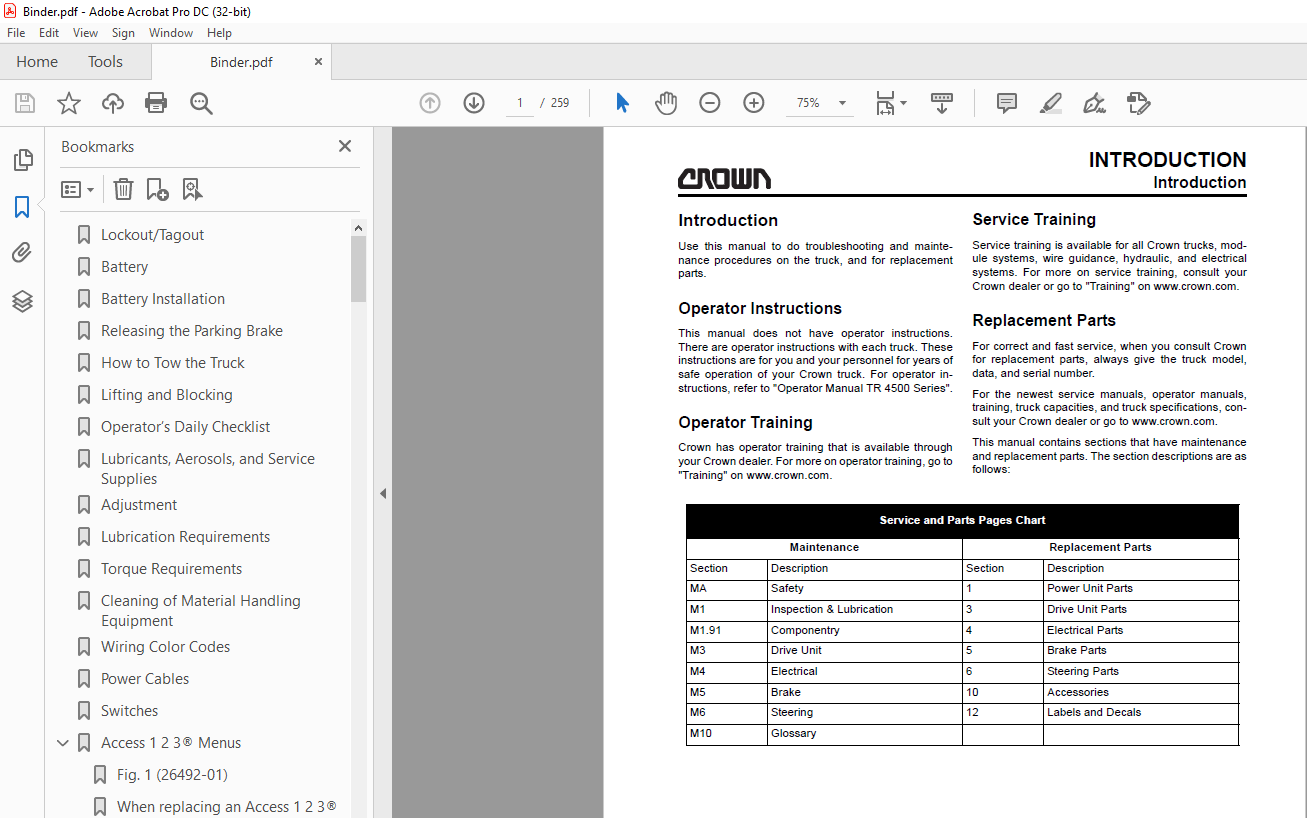
Task: Open the Wiring Color Codes bookmark
Action: (165, 647)
